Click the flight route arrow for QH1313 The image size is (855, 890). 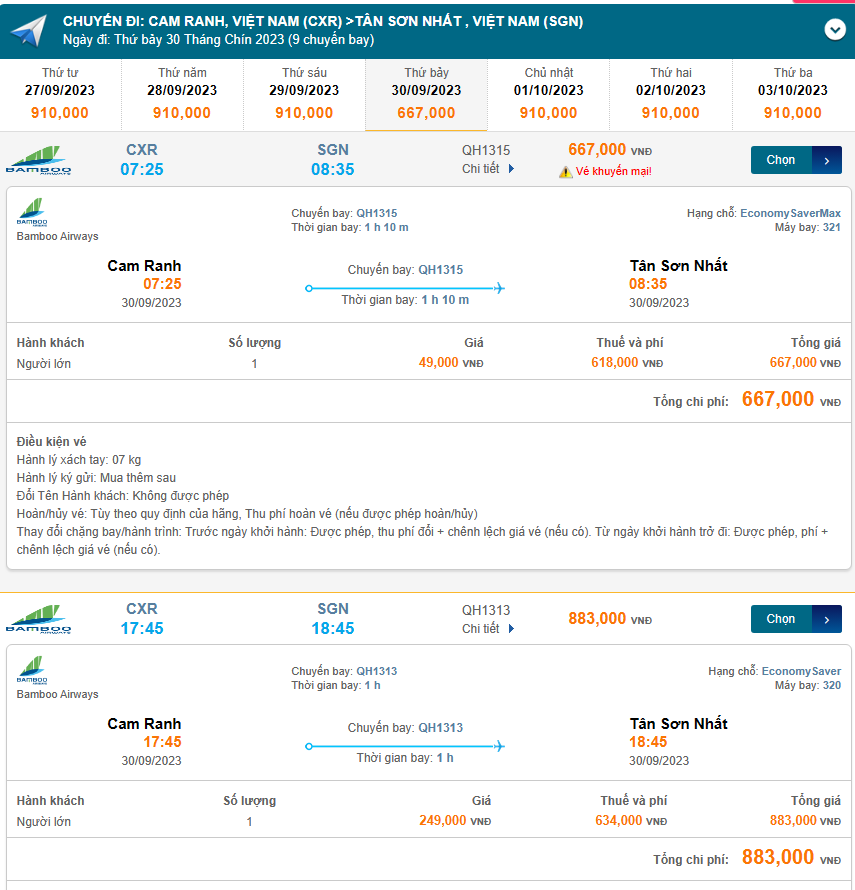(405, 746)
